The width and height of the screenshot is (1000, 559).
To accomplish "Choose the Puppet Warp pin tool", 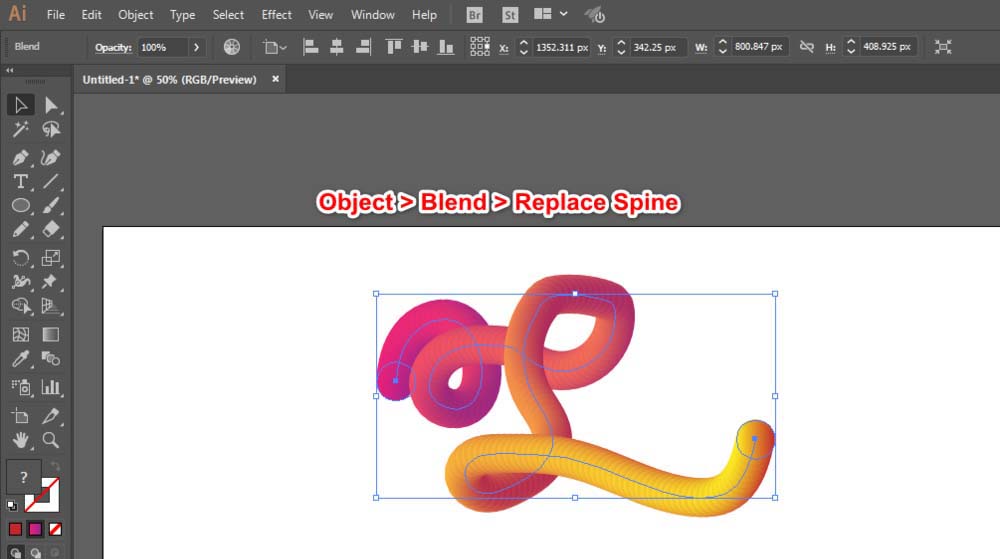I will point(51,282).
